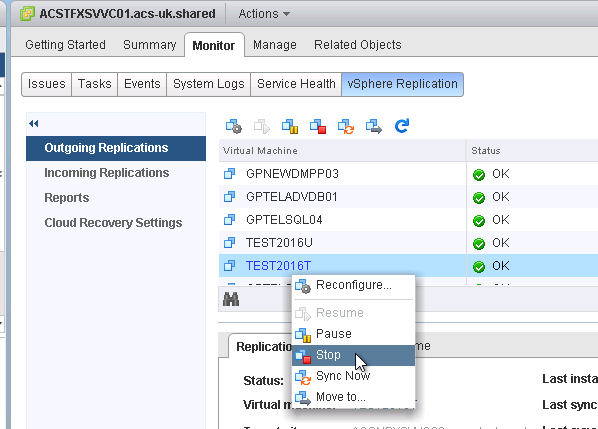This screenshot has width=598, height=429.
Task: Open the Actions dropdown menu
Action: 264,14
